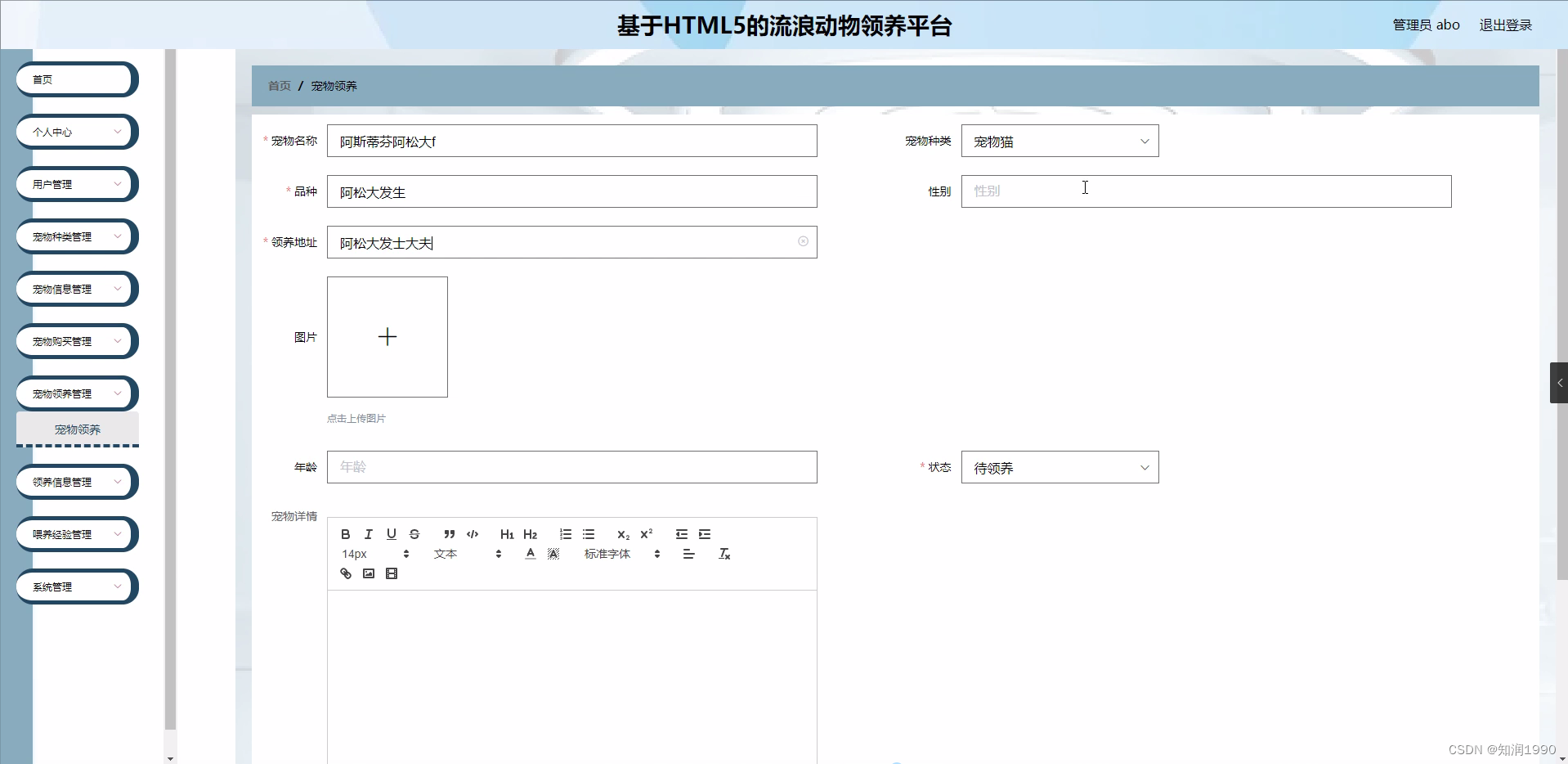Insert a video into pet details
Screen dimensions: 1568x764
pyautogui.click(x=392, y=573)
